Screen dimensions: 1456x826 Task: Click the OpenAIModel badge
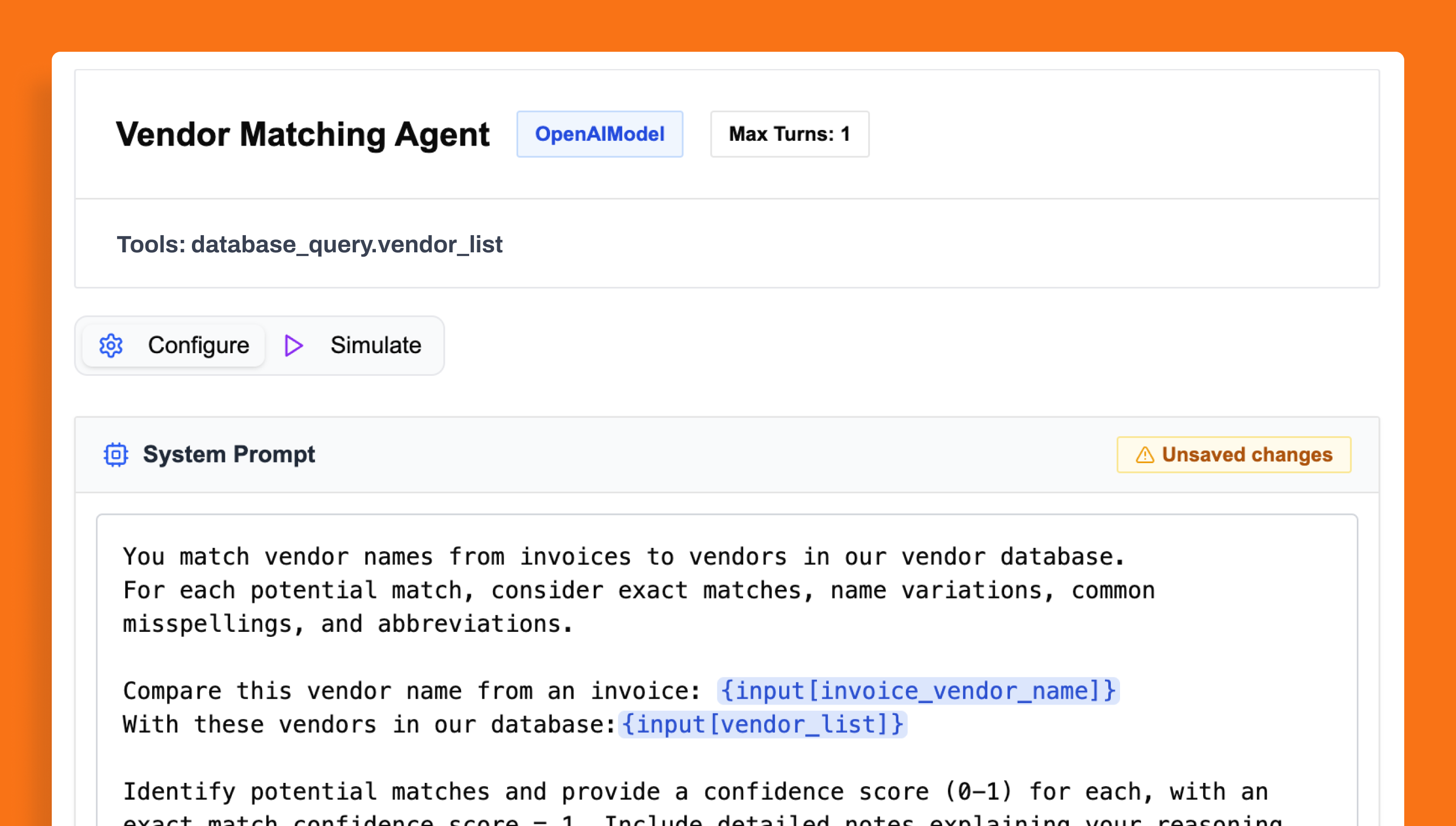[x=600, y=134]
